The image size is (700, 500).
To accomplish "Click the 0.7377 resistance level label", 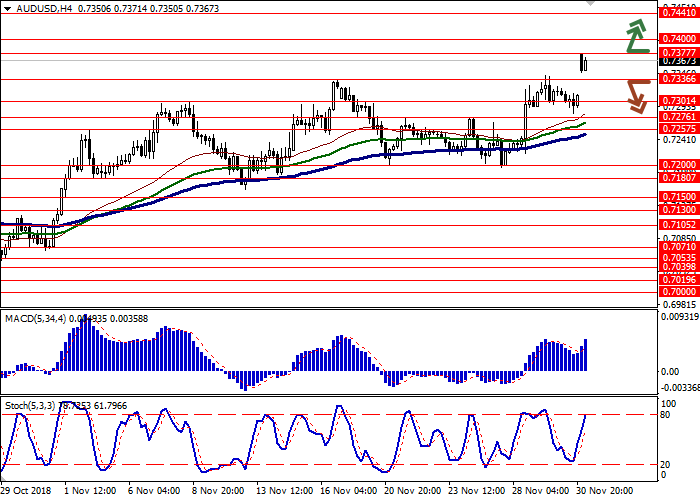I will (x=678, y=52).
